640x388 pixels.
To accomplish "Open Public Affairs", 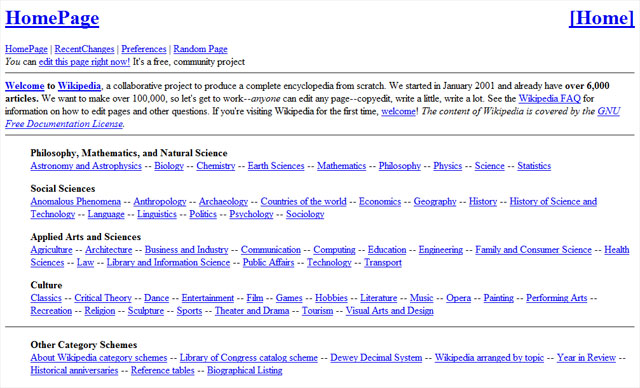I will 269,262.
